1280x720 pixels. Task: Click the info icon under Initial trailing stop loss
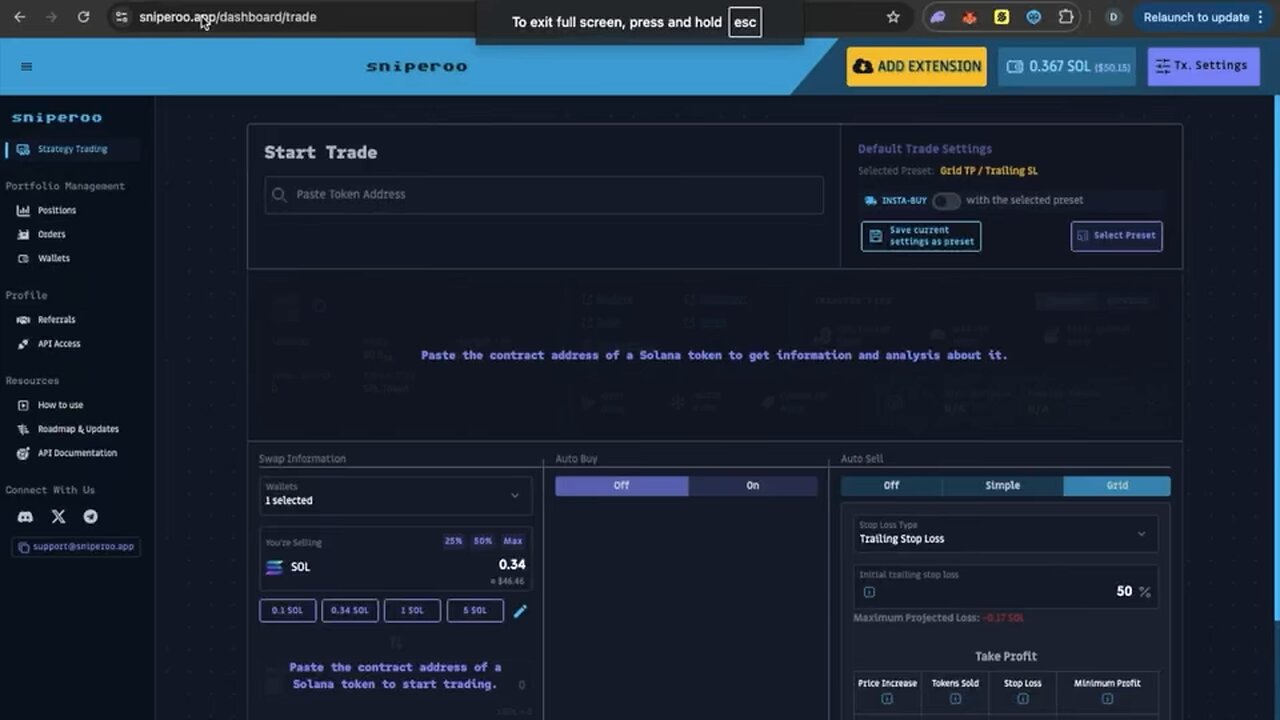pyautogui.click(x=869, y=592)
